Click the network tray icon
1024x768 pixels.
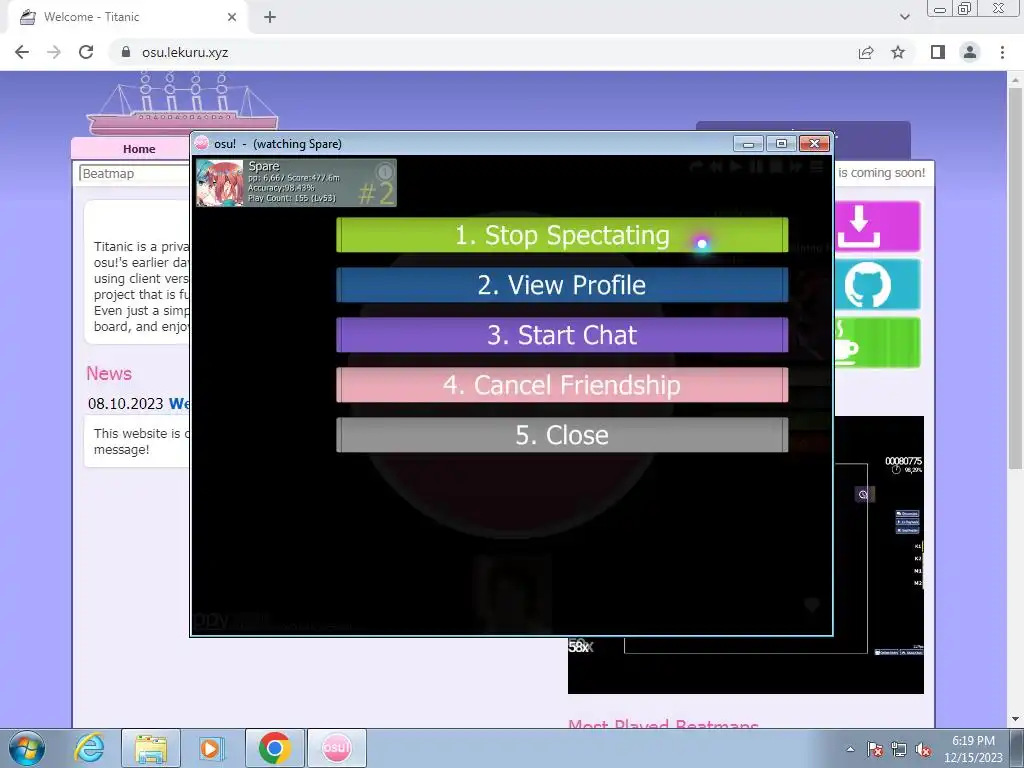(899, 749)
